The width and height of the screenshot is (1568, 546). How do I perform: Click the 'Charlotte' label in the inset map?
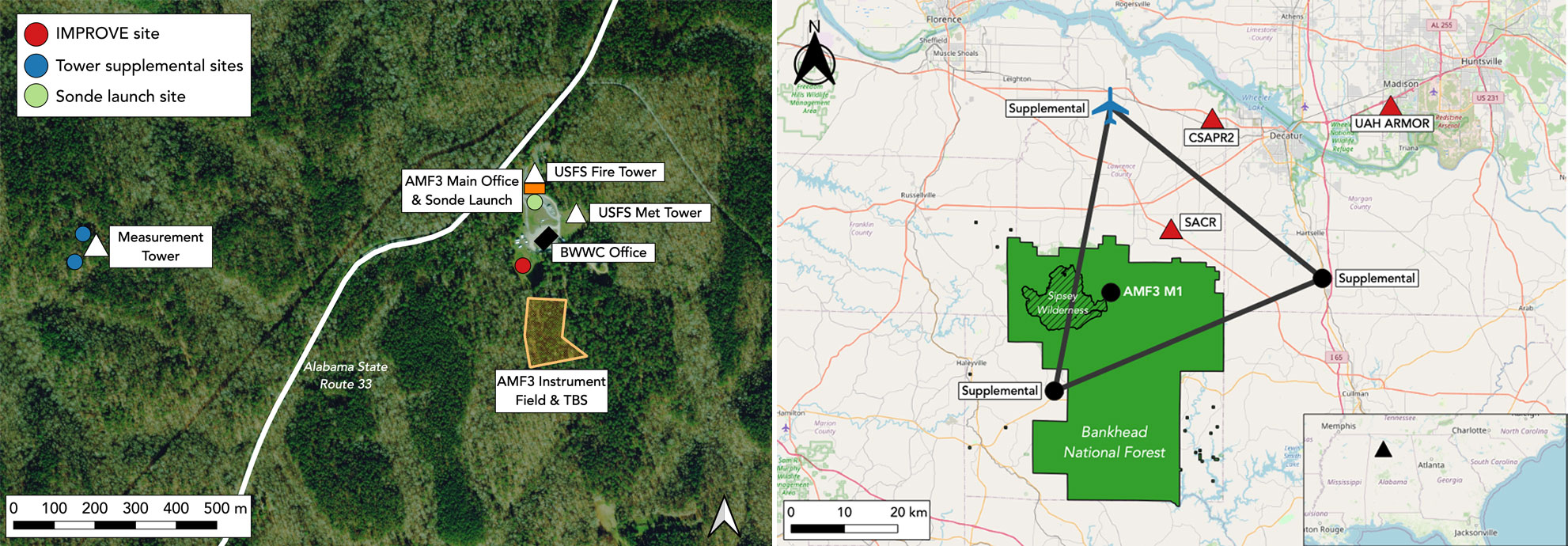(1469, 430)
